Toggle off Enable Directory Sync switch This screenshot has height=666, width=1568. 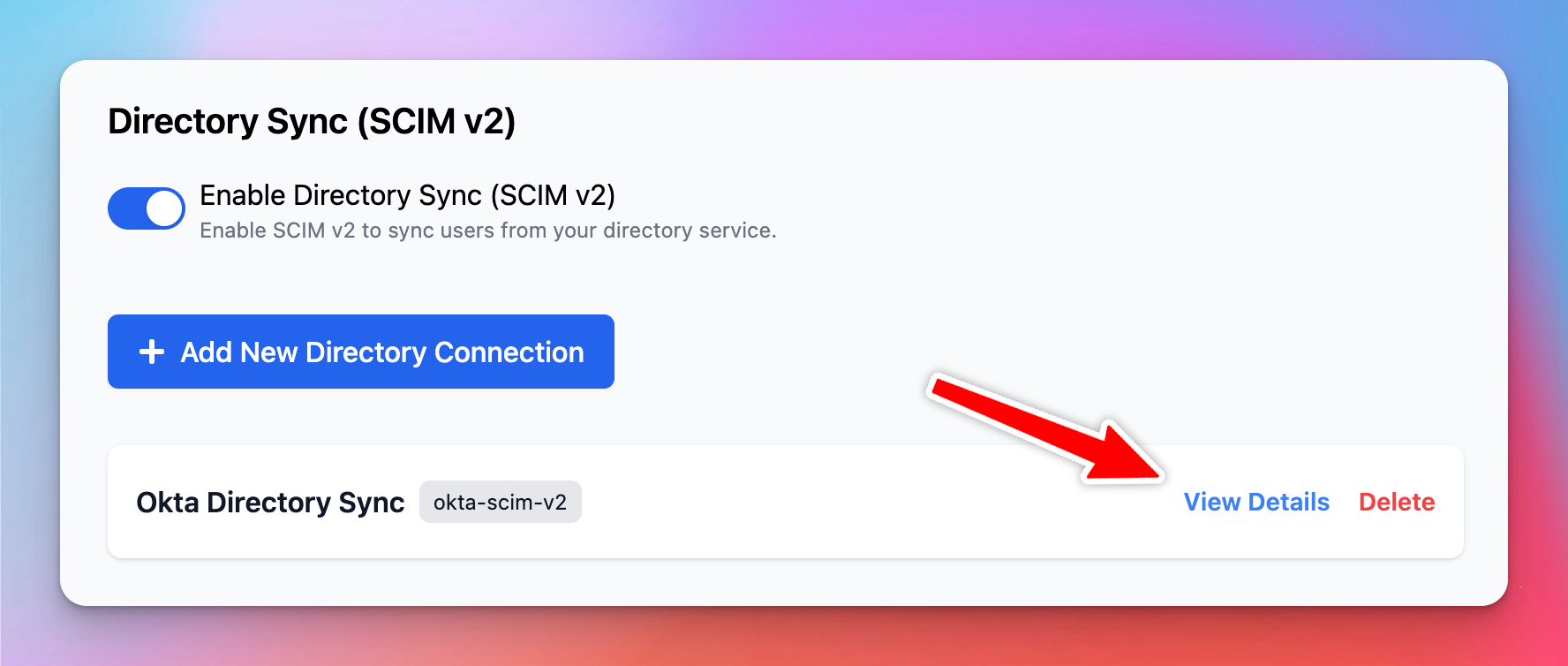coord(147,208)
